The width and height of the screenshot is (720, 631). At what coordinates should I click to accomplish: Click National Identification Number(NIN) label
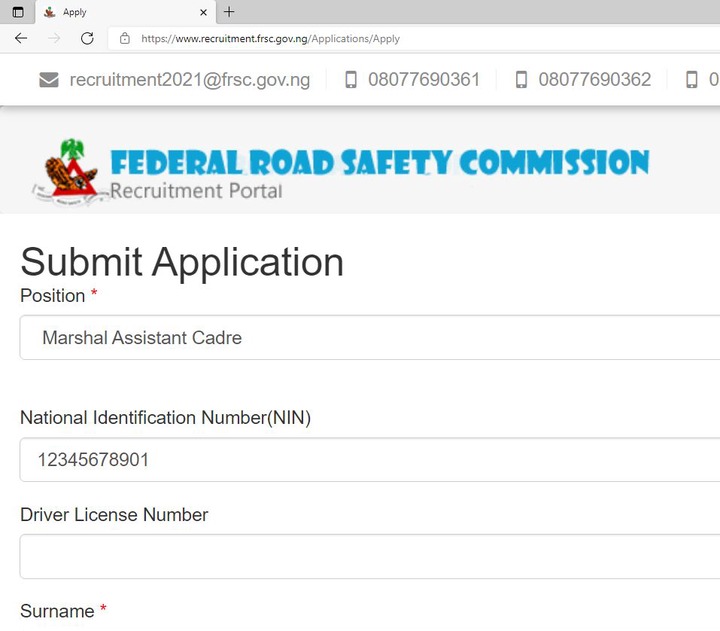(166, 418)
